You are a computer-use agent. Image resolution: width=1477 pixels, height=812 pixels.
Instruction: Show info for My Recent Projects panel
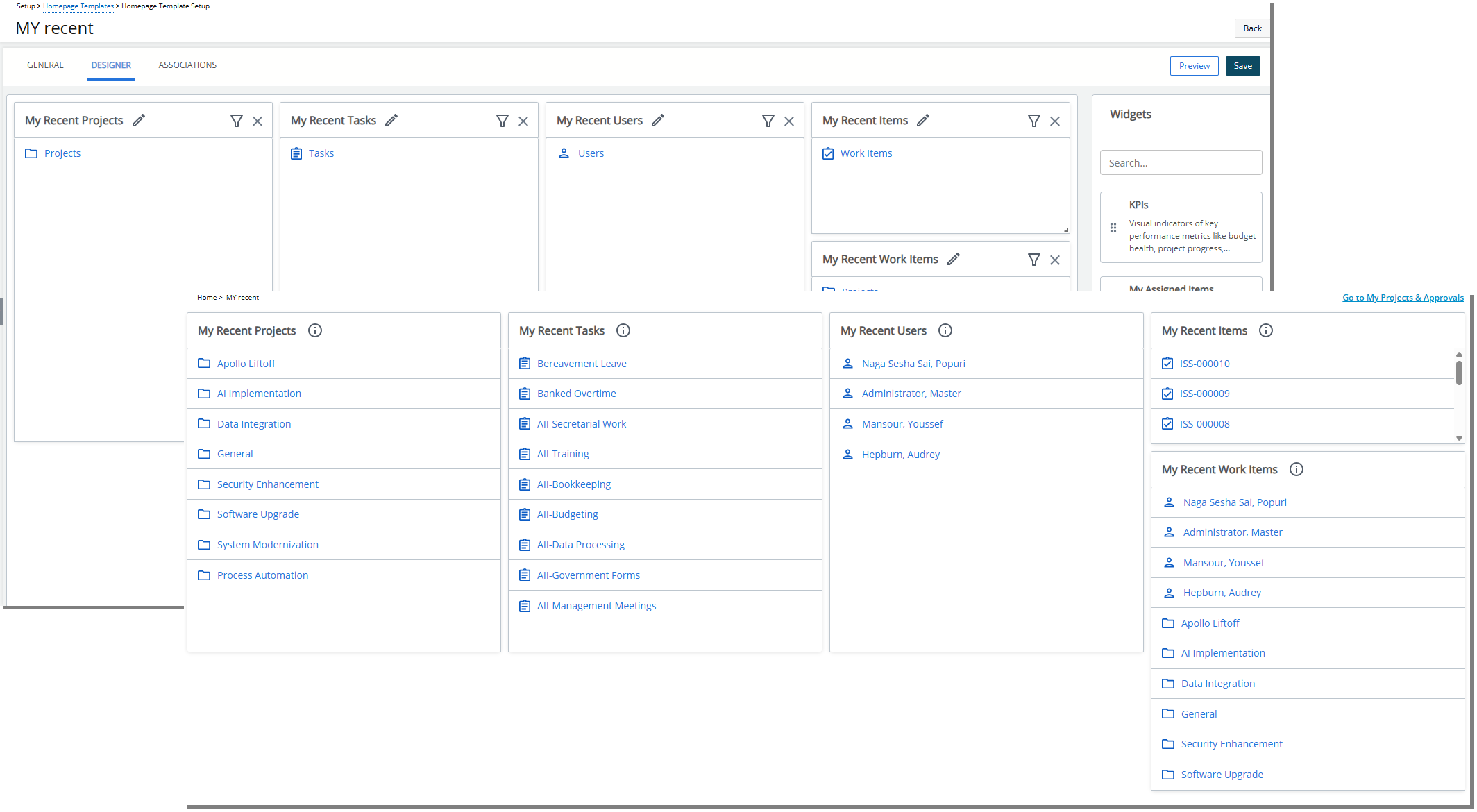click(315, 330)
